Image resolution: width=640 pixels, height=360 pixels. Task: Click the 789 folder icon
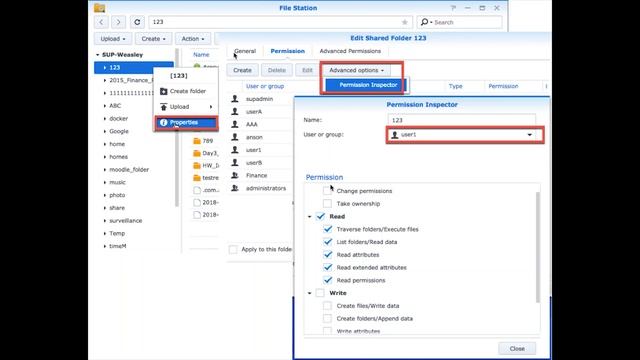(197, 141)
